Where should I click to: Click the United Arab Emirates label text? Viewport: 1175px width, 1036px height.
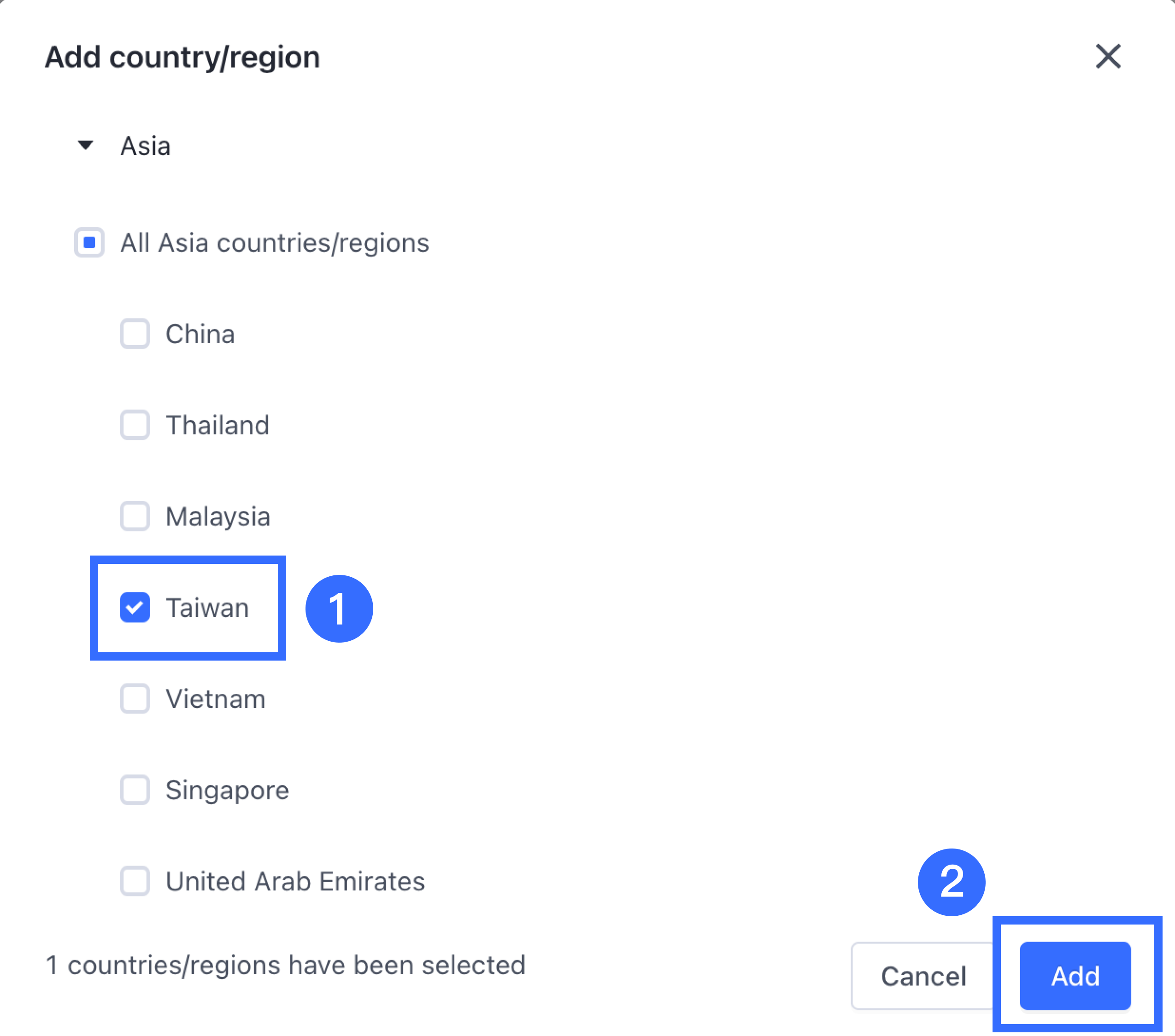tap(295, 881)
